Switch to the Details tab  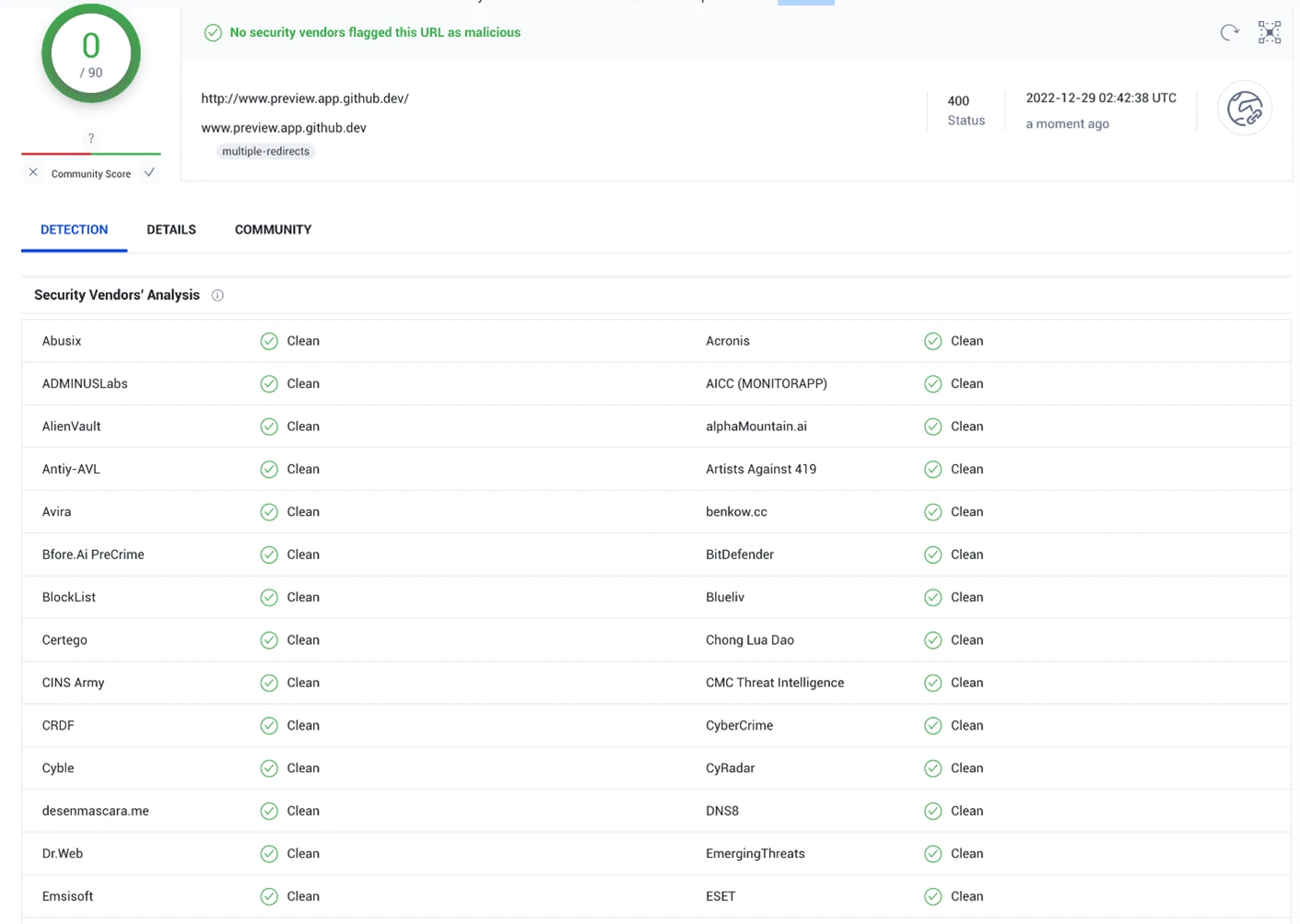tap(171, 229)
